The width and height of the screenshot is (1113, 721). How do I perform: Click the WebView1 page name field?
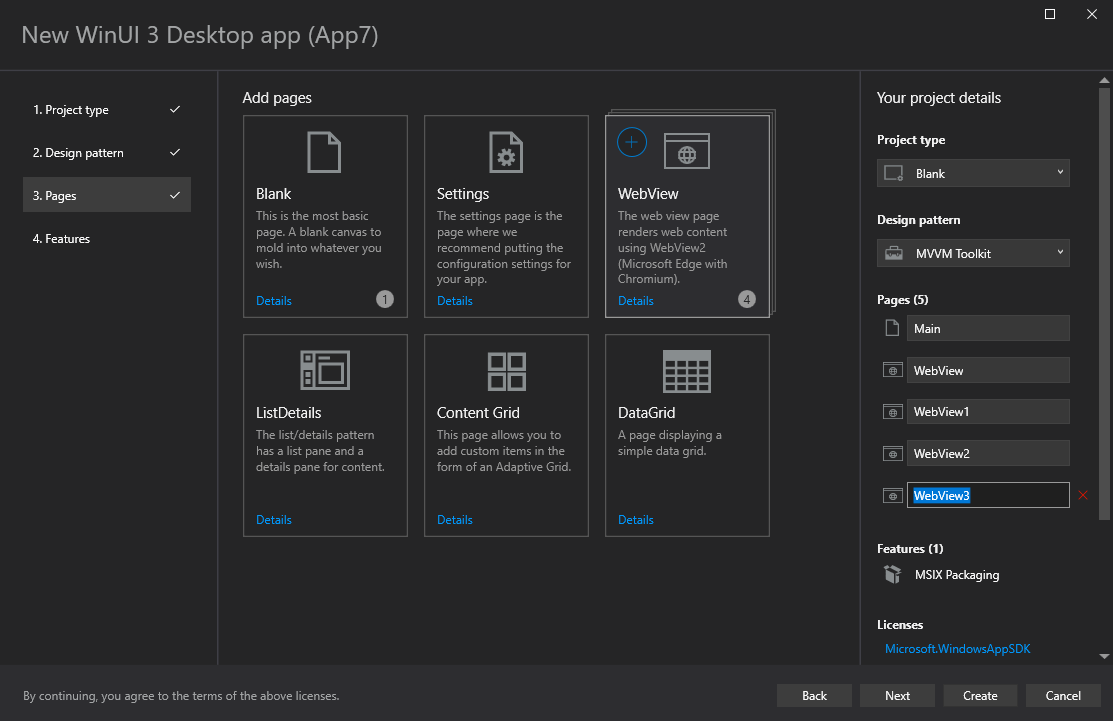(x=988, y=412)
